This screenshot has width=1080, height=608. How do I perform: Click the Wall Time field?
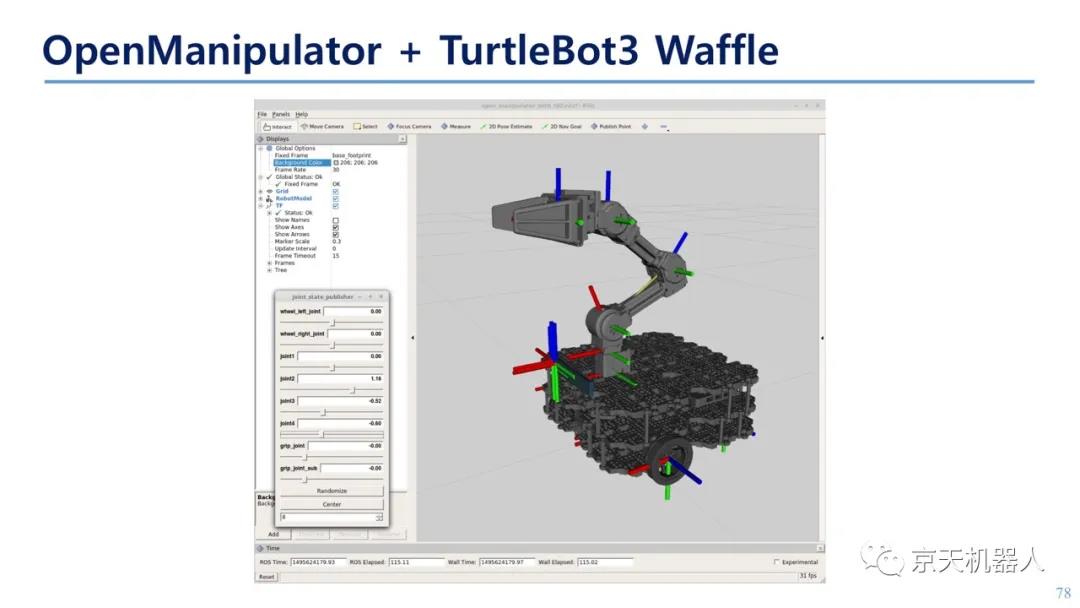(507, 563)
